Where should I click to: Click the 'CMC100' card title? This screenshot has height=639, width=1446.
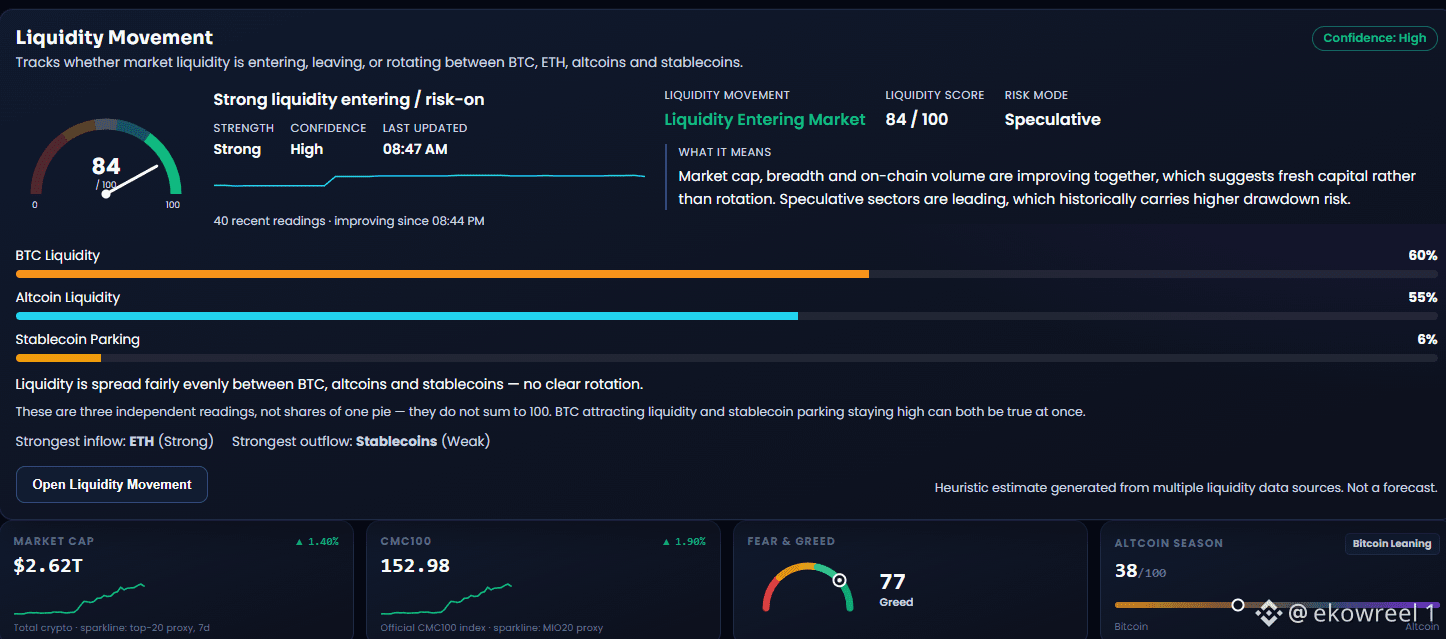coord(406,541)
